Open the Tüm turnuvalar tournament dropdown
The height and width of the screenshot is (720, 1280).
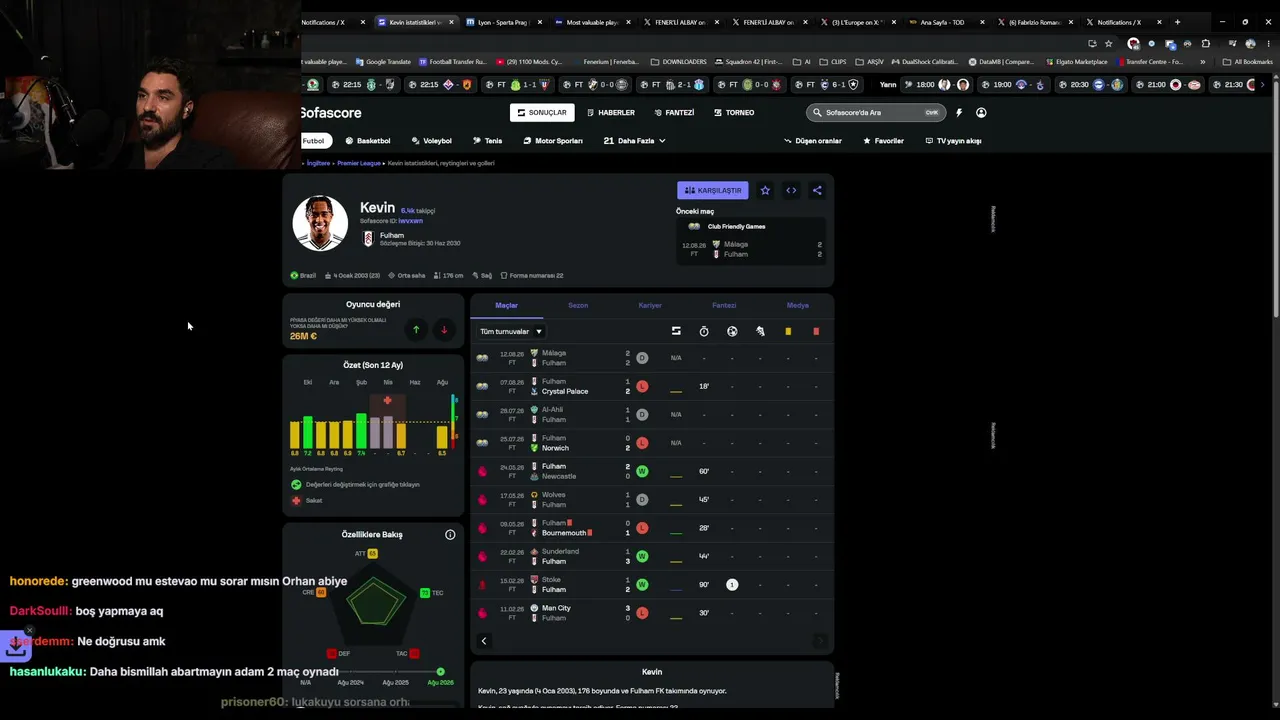[511, 331]
